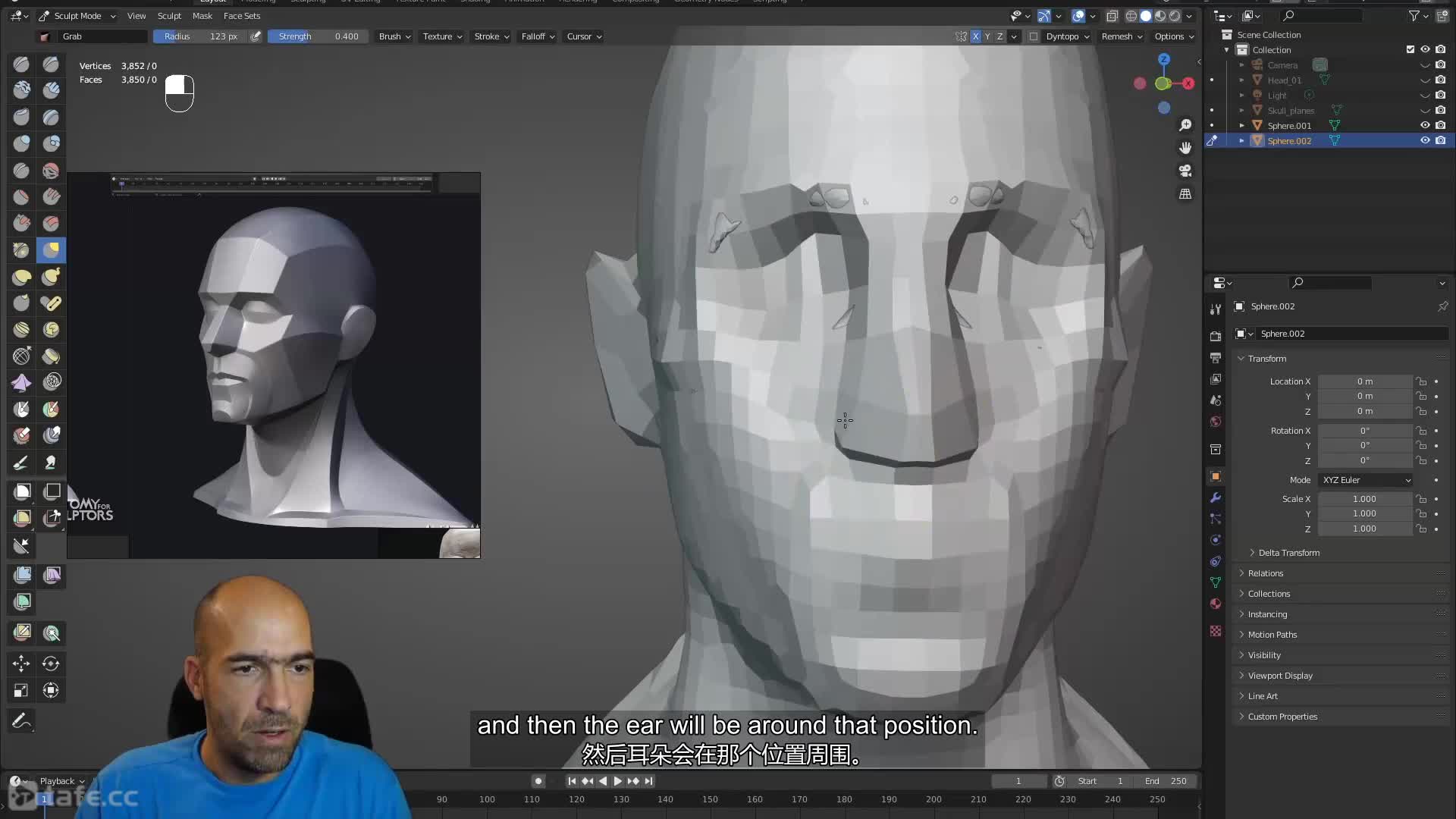Adjust the brush Strength slider
The image size is (1456, 819).
[318, 36]
